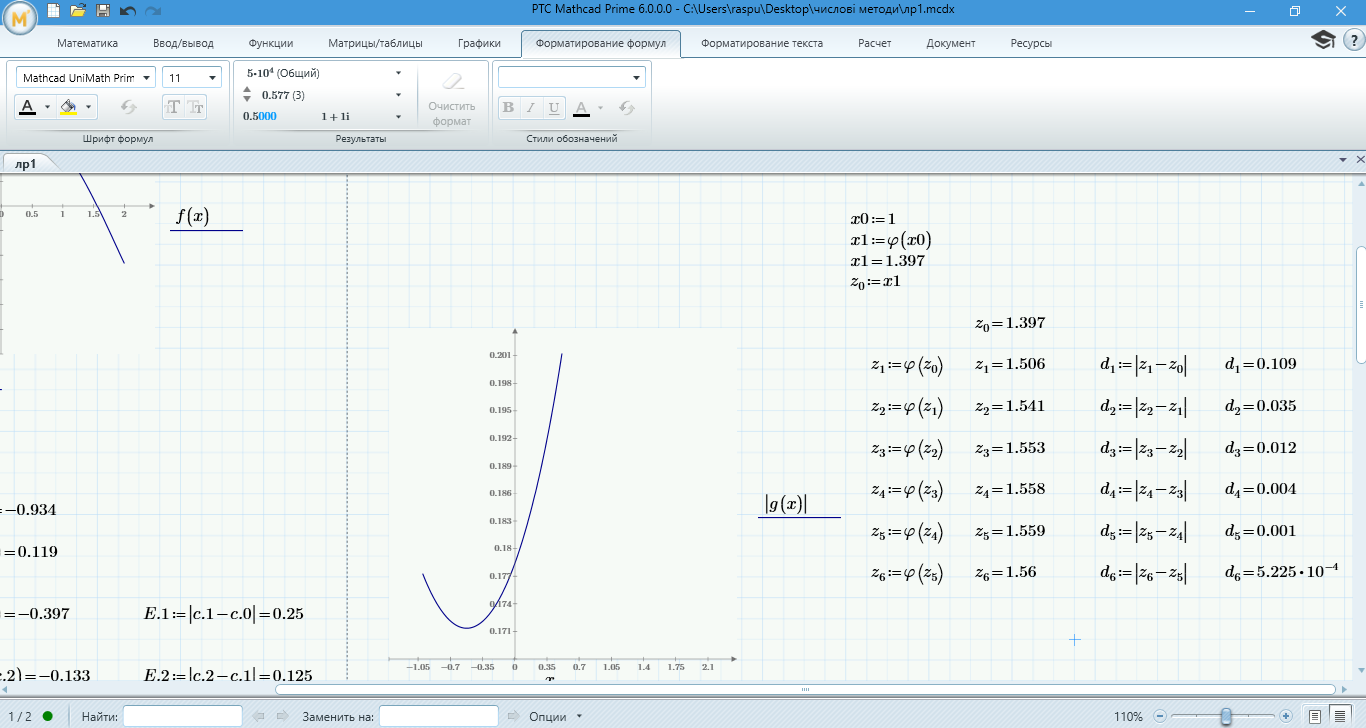Expand the result format Общий dropdown
Image resolution: width=1366 pixels, height=728 pixels.
point(398,73)
